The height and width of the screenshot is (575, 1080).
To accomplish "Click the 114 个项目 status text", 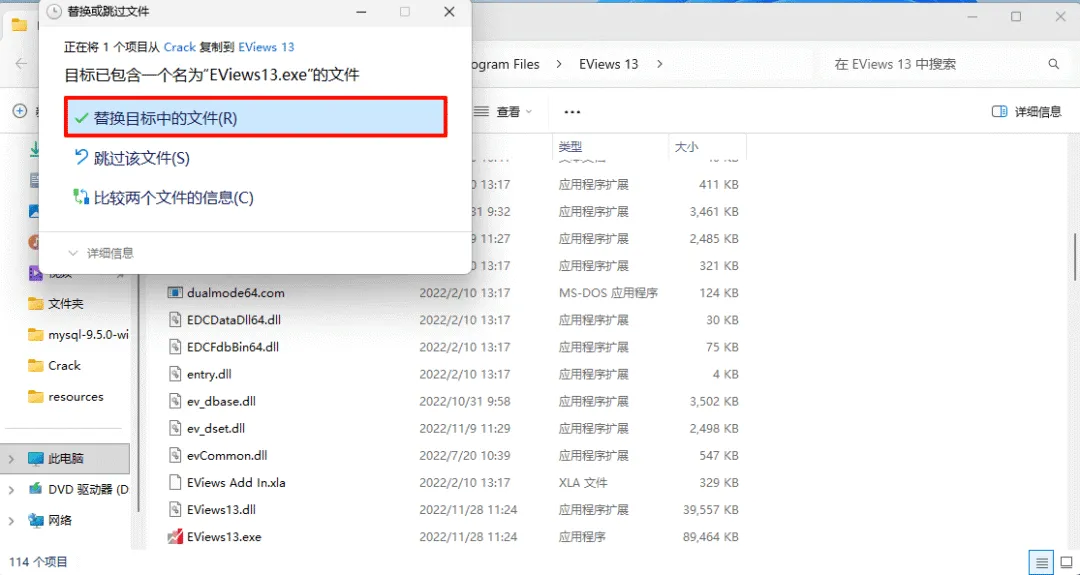I will click(38, 561).
